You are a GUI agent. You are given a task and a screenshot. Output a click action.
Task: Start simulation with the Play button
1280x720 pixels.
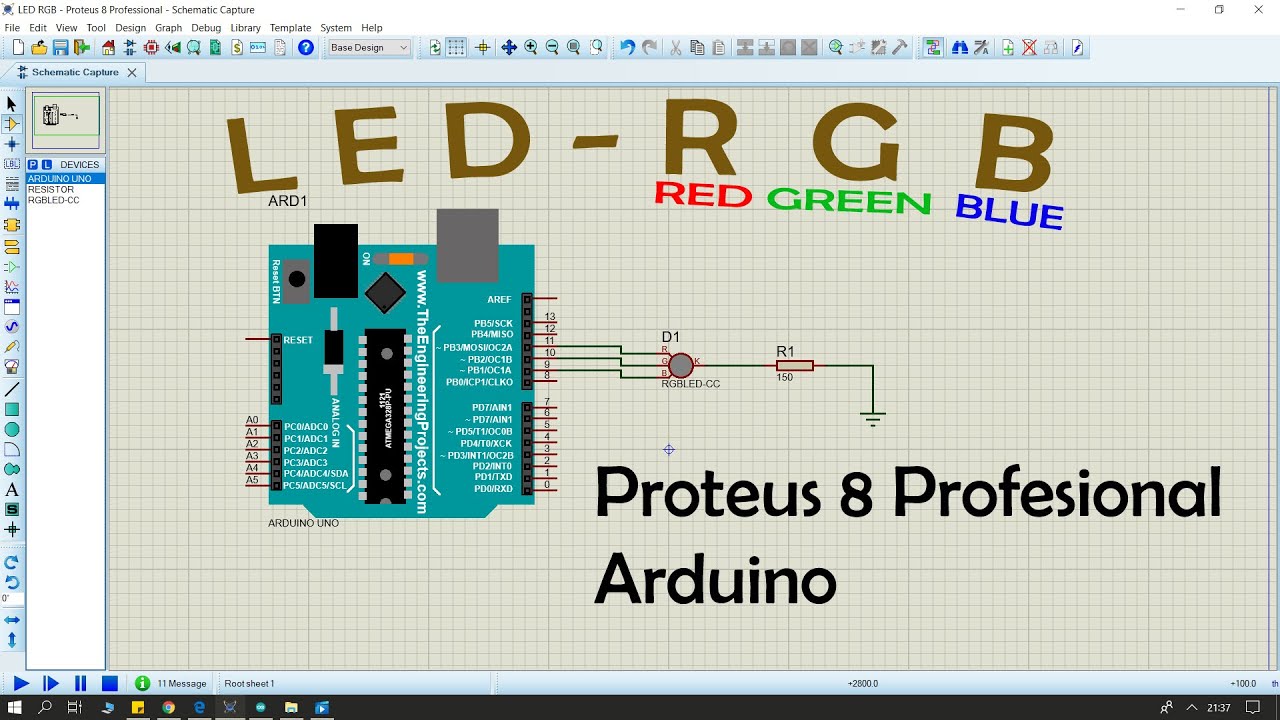pos(21,684)
